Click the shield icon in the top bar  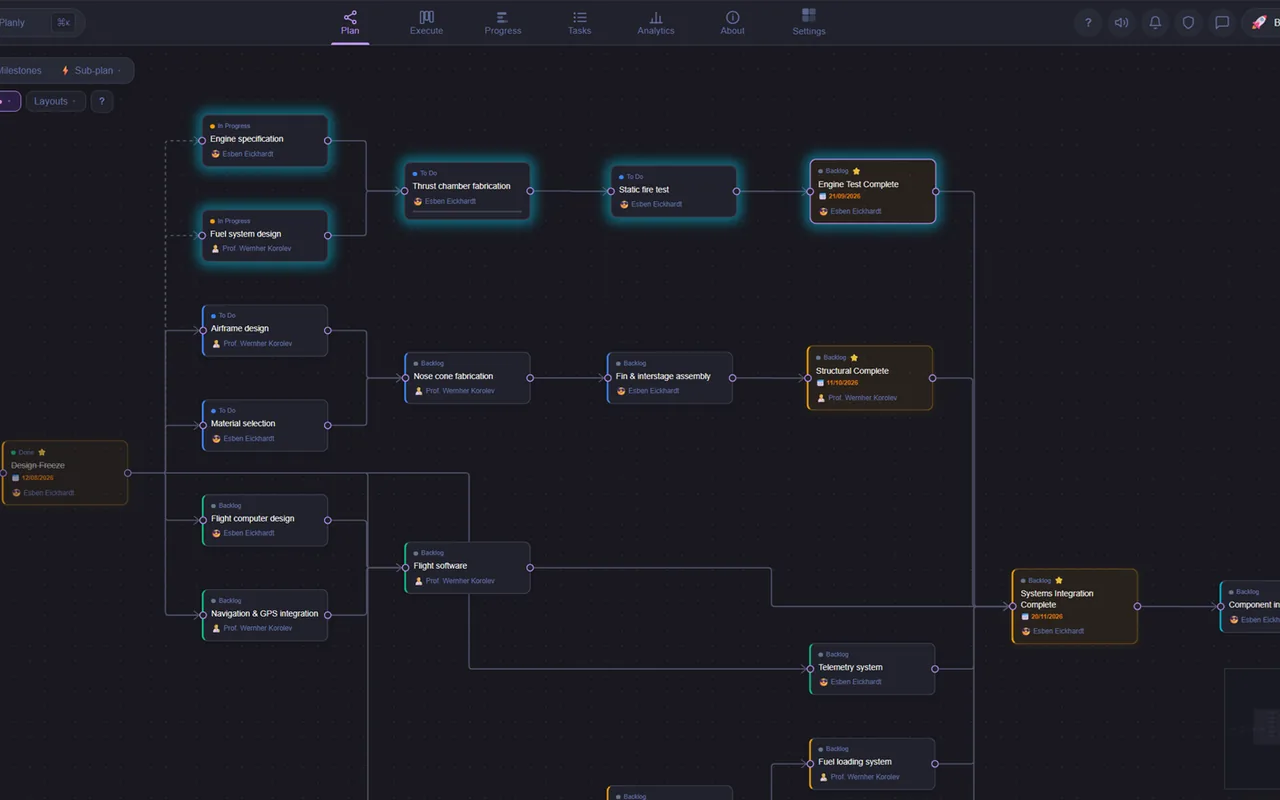[x=1188, y=23]
